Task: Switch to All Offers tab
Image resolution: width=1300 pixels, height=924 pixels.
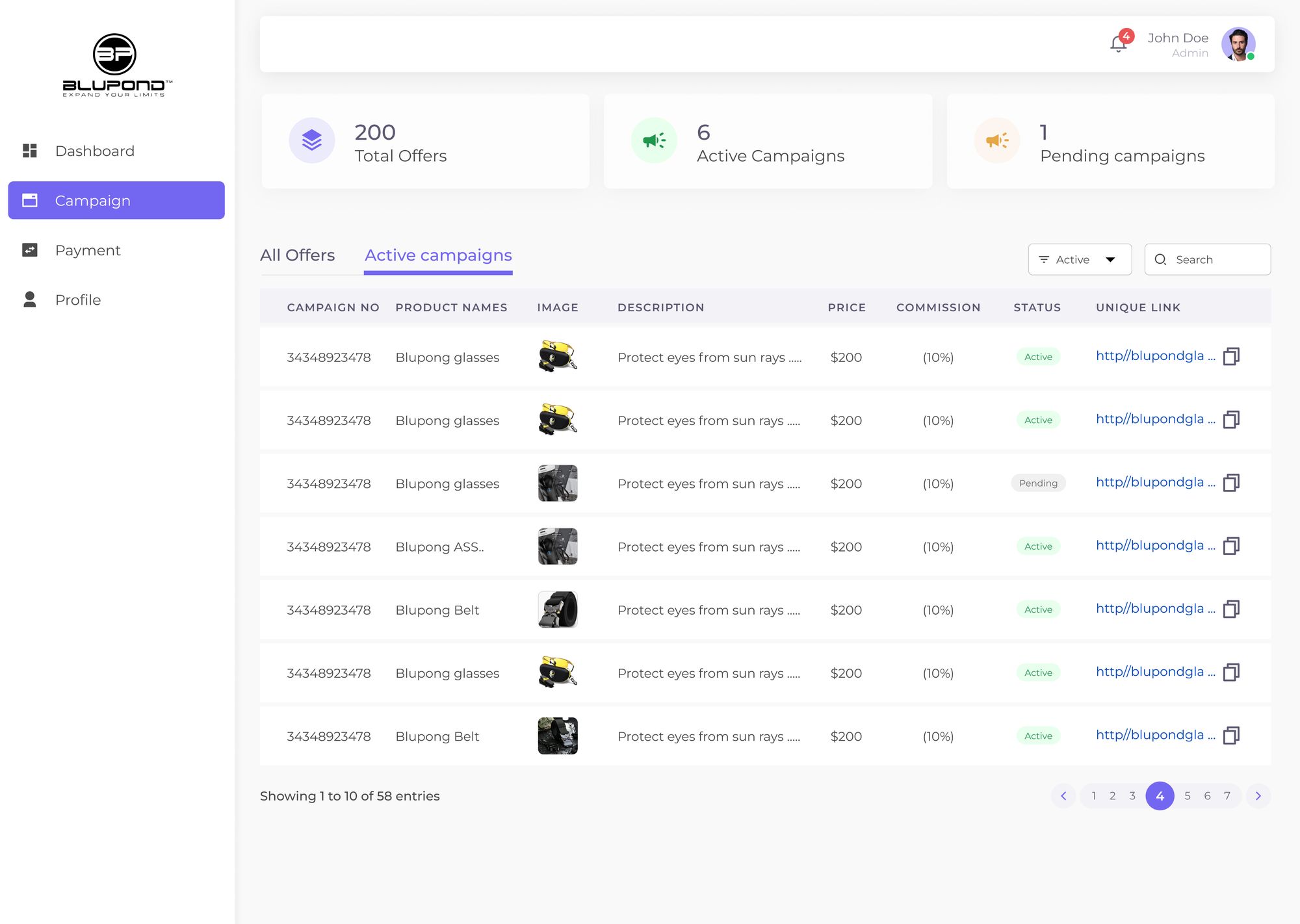Action: pyautogui.click(x=297, y=255)
